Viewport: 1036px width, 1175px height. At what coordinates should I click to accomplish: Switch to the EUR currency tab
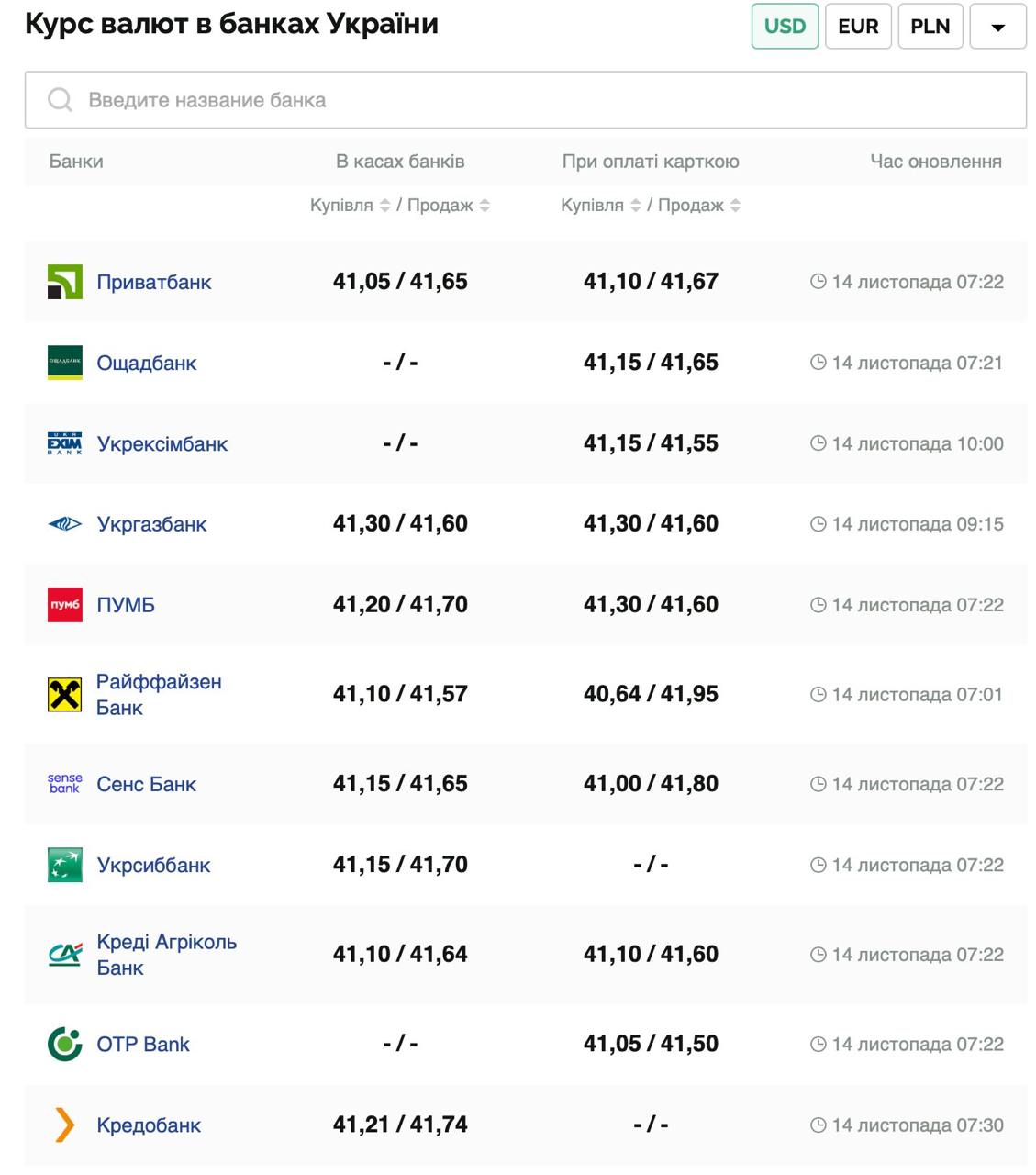click(x=858, y=26)
